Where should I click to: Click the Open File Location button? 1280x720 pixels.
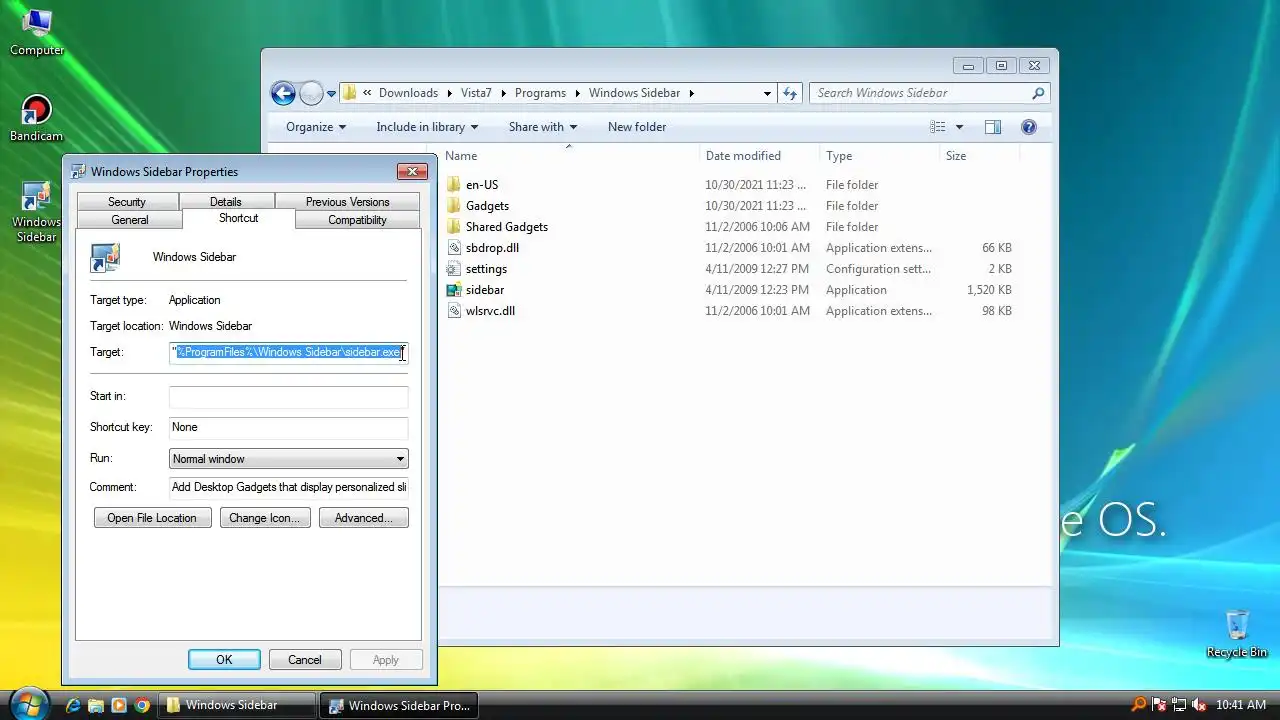point(152,518)
